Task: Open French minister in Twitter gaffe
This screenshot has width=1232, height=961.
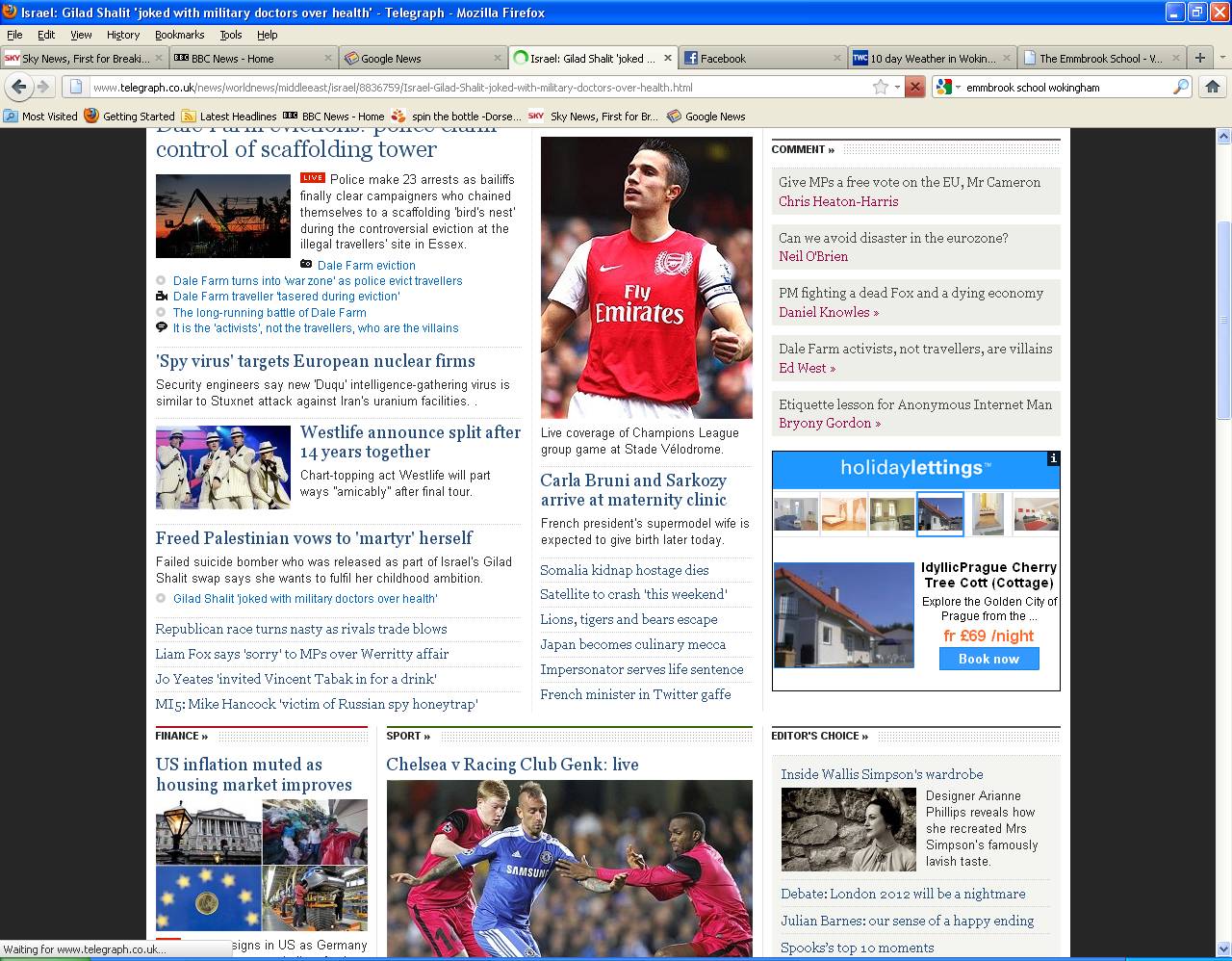Action: coord(635,694)
